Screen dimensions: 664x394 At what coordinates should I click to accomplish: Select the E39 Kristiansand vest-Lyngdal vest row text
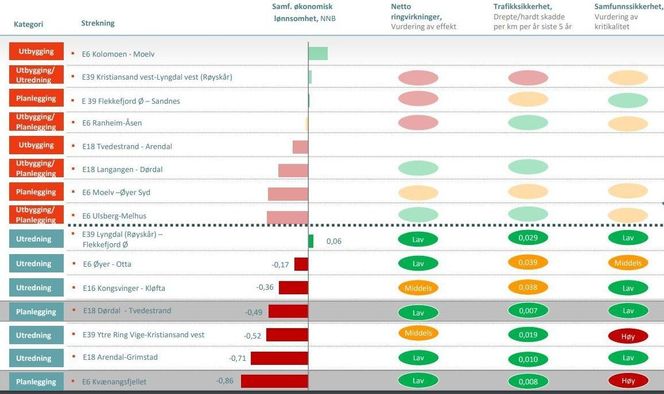pos(157,77)
